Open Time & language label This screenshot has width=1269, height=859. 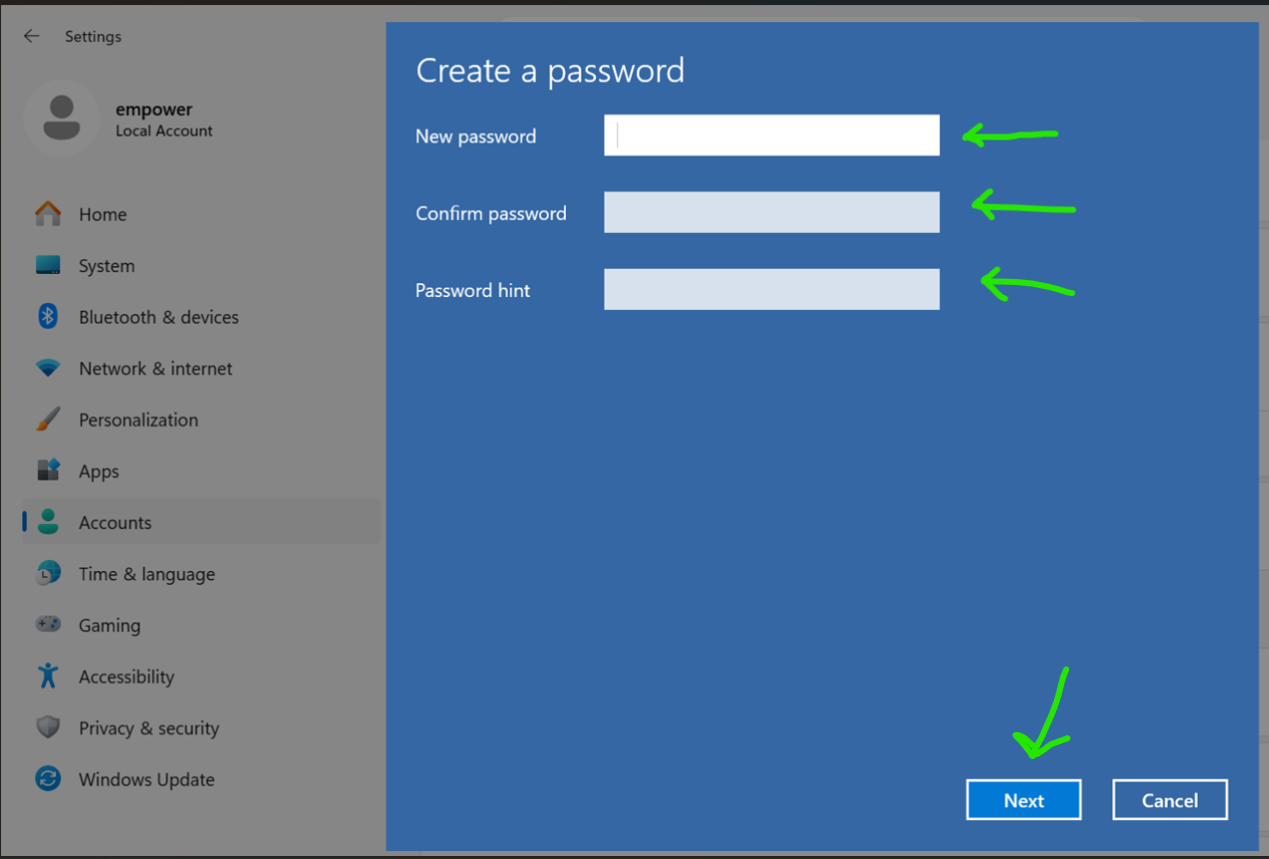pyautogui.click(x=147, y=574)
